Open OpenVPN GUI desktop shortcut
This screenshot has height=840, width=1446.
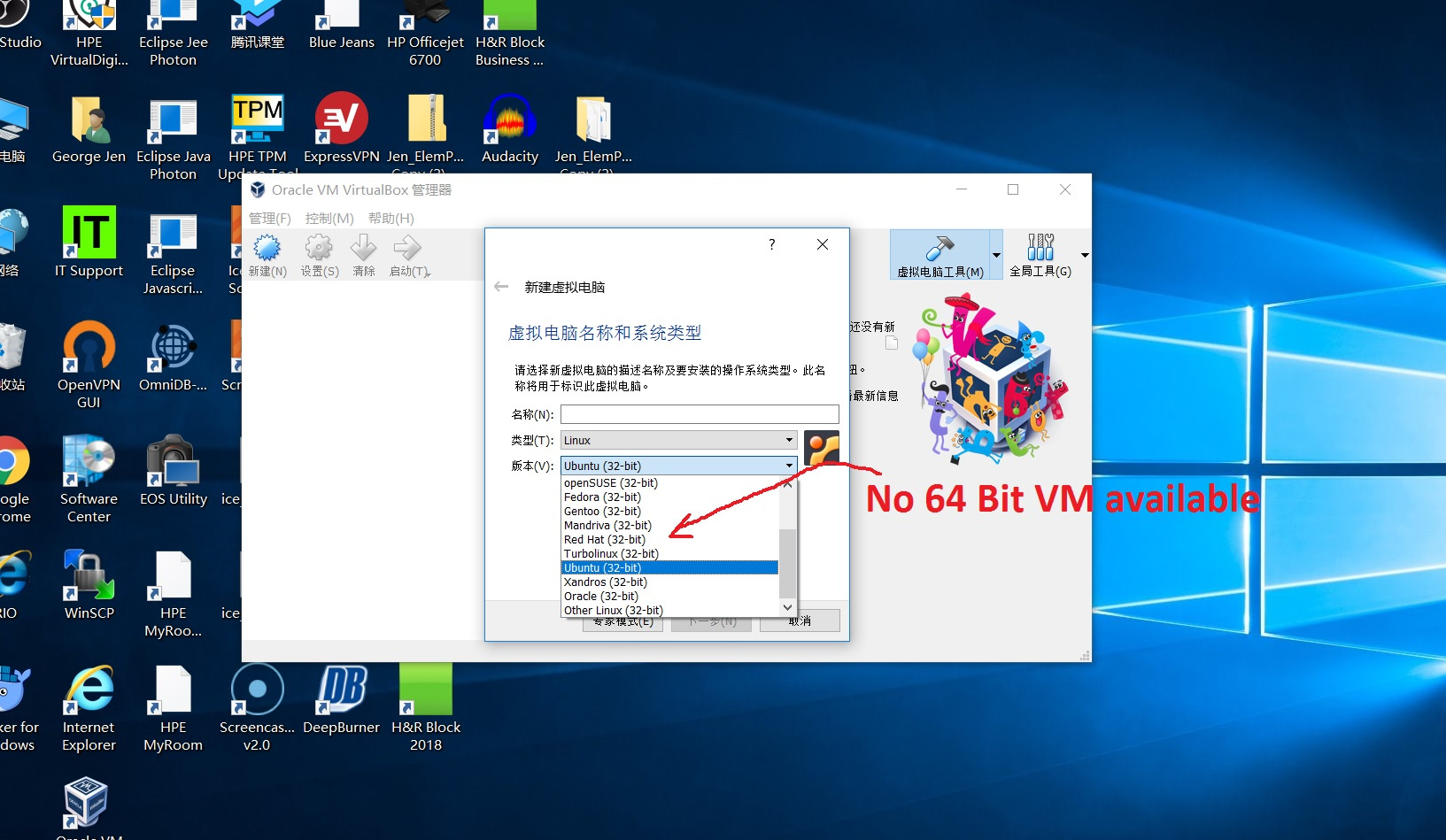(89, 366)
